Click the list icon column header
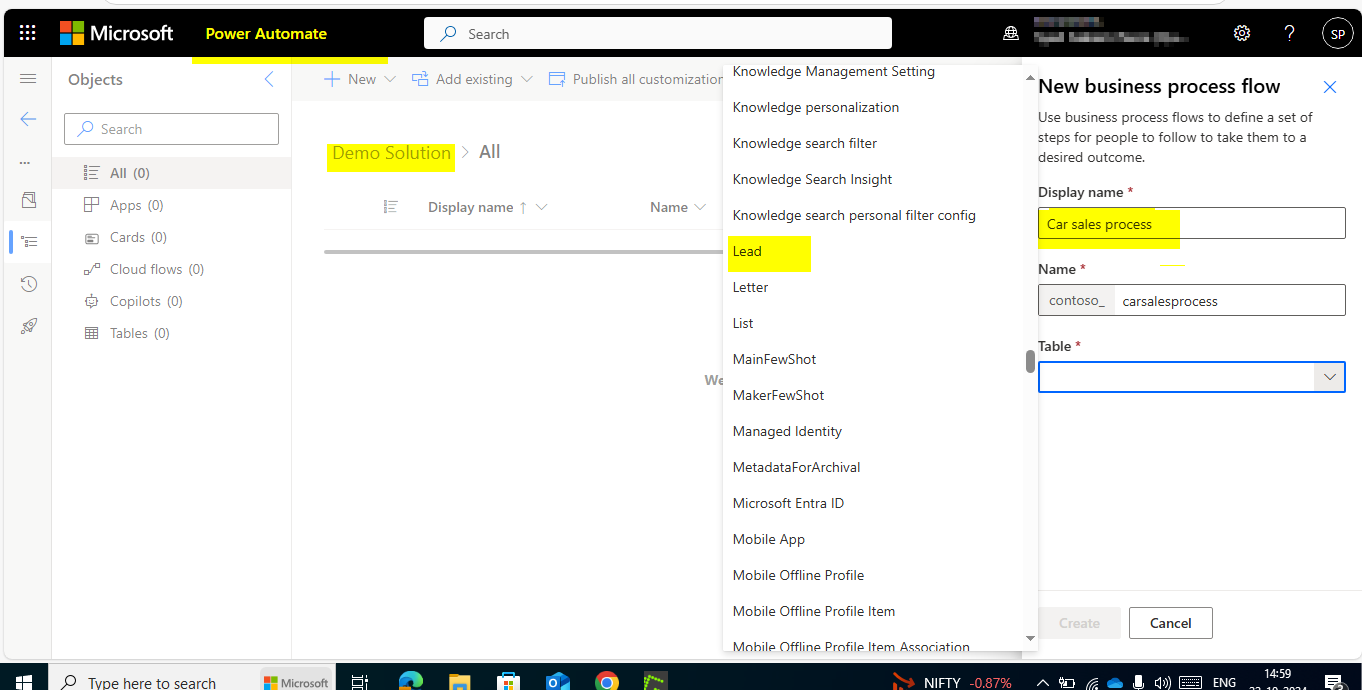The image size is (1362, 690). [x=391, y=207]
